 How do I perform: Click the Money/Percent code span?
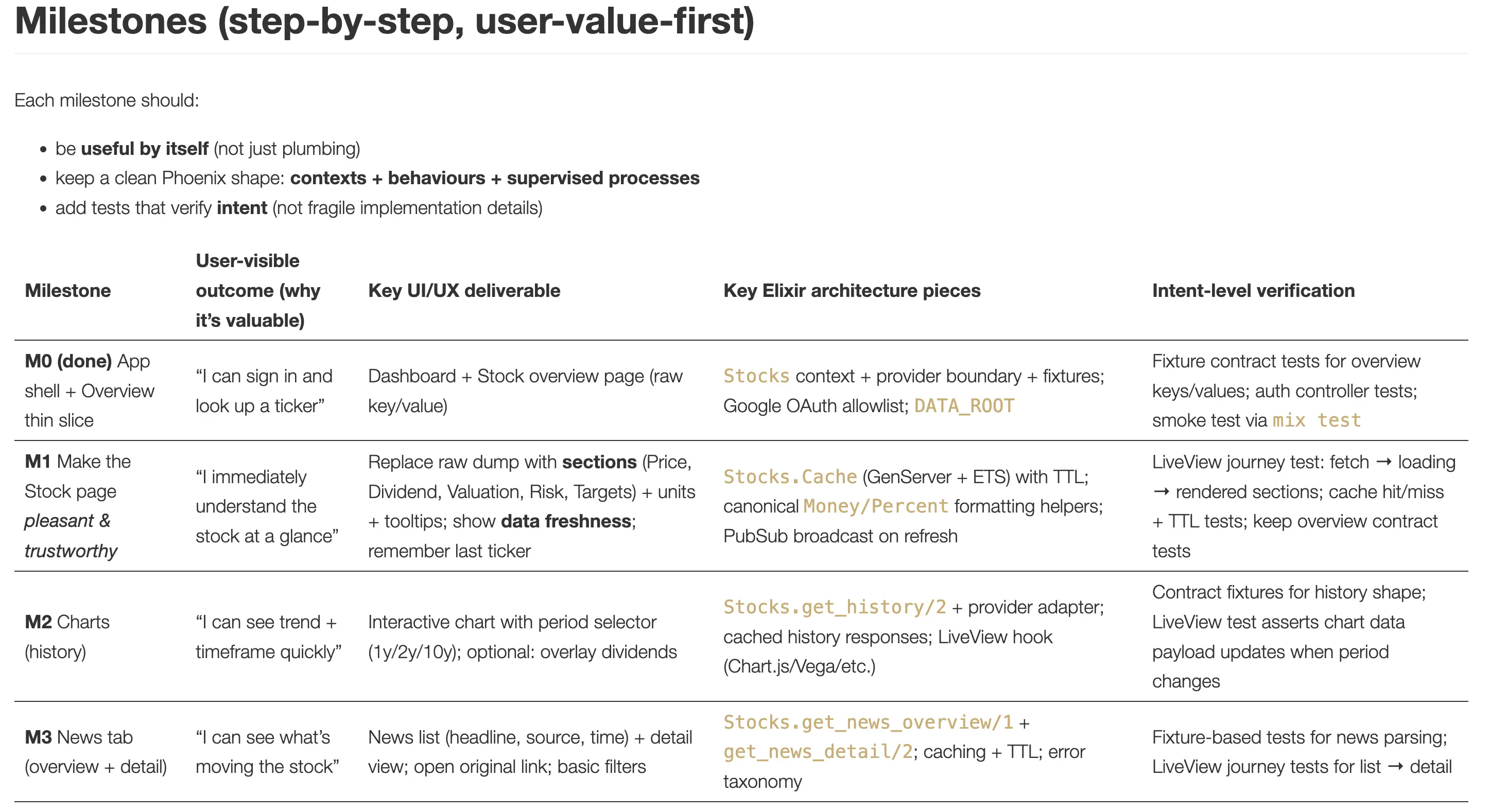pyautogui.click(x=876, y=506)
